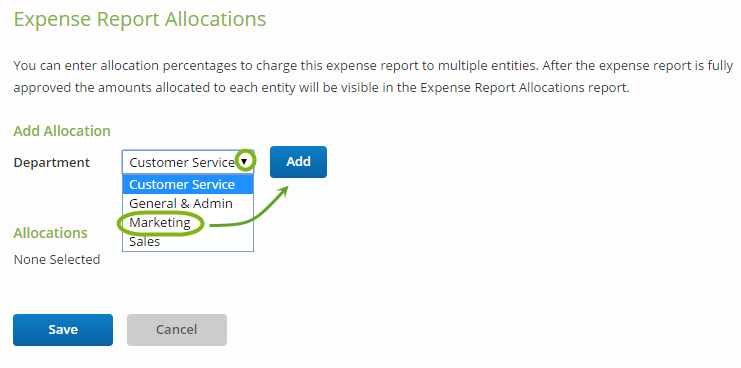Click the Department field label
Image resolution: width=741 pixels, height=368 pixels.
(x=52, y=163)
